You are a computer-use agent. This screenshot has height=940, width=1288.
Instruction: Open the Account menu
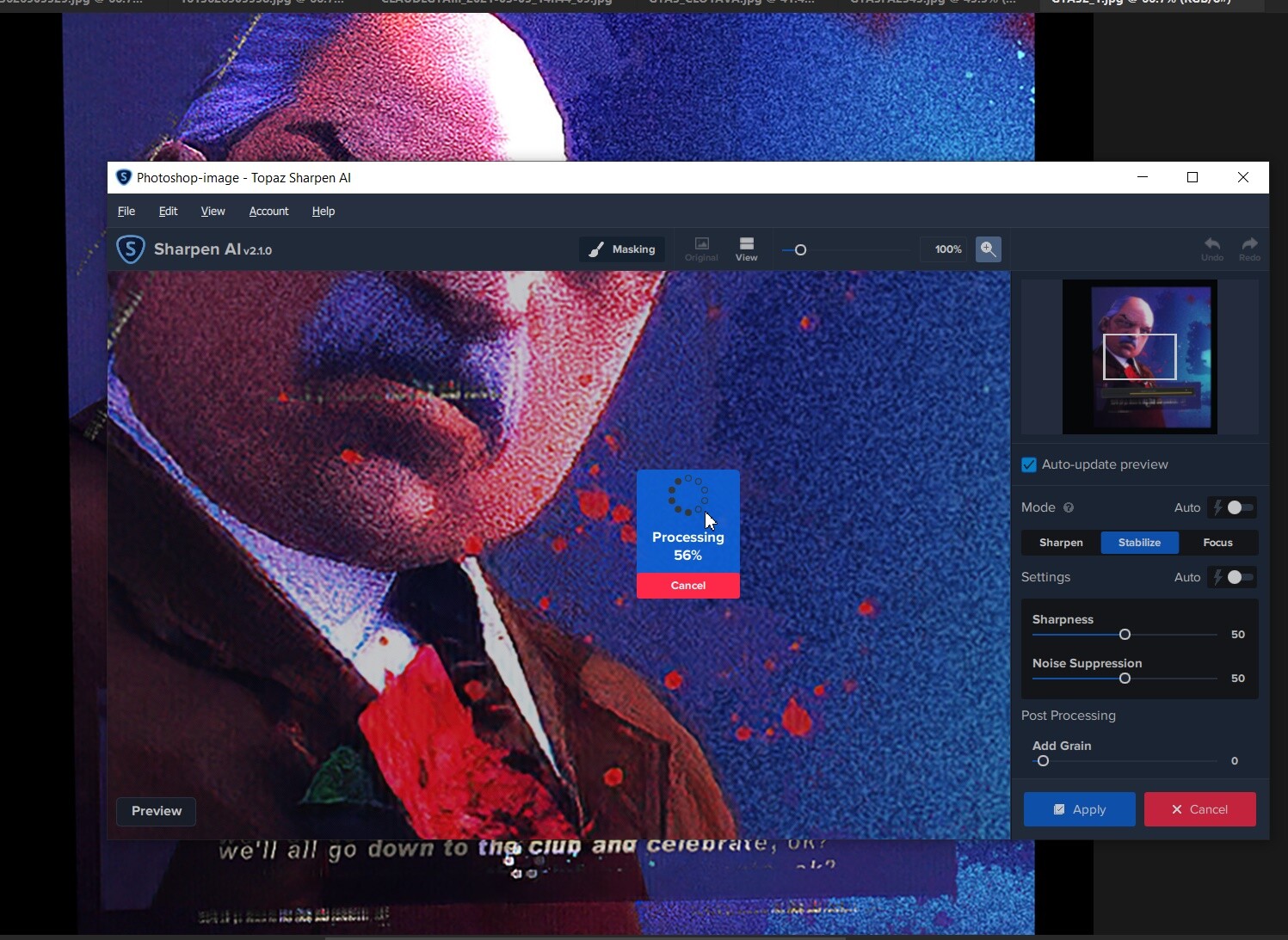268,211
